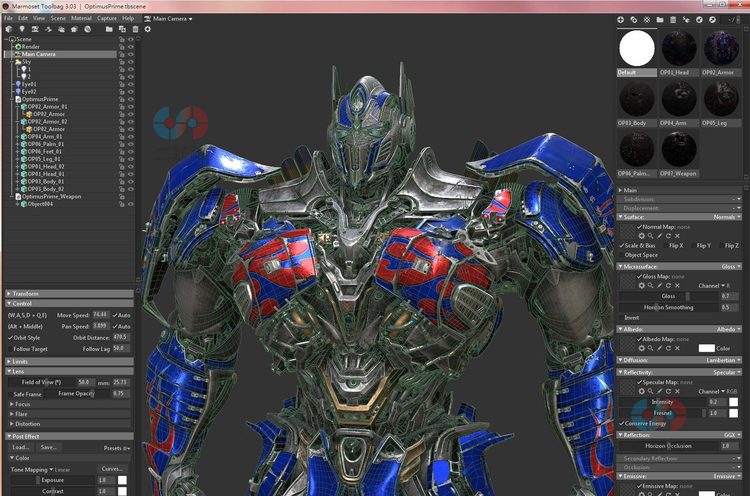This screenshot has height=496, width=750.
Task: Collapse the Control section
Action: 9,304
